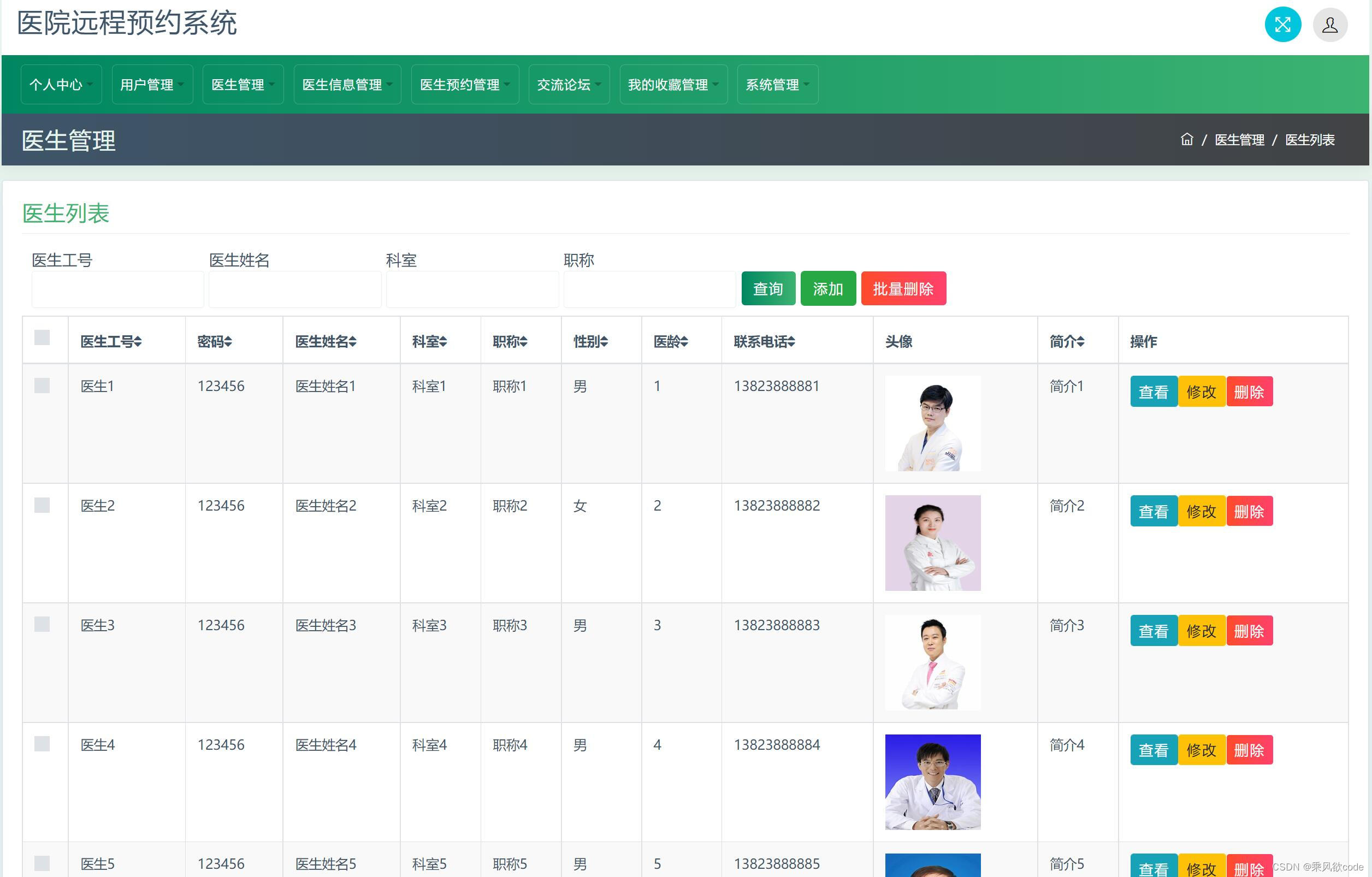
Task: Select the 医生3 row checkbox
Action: pos(42,624)
